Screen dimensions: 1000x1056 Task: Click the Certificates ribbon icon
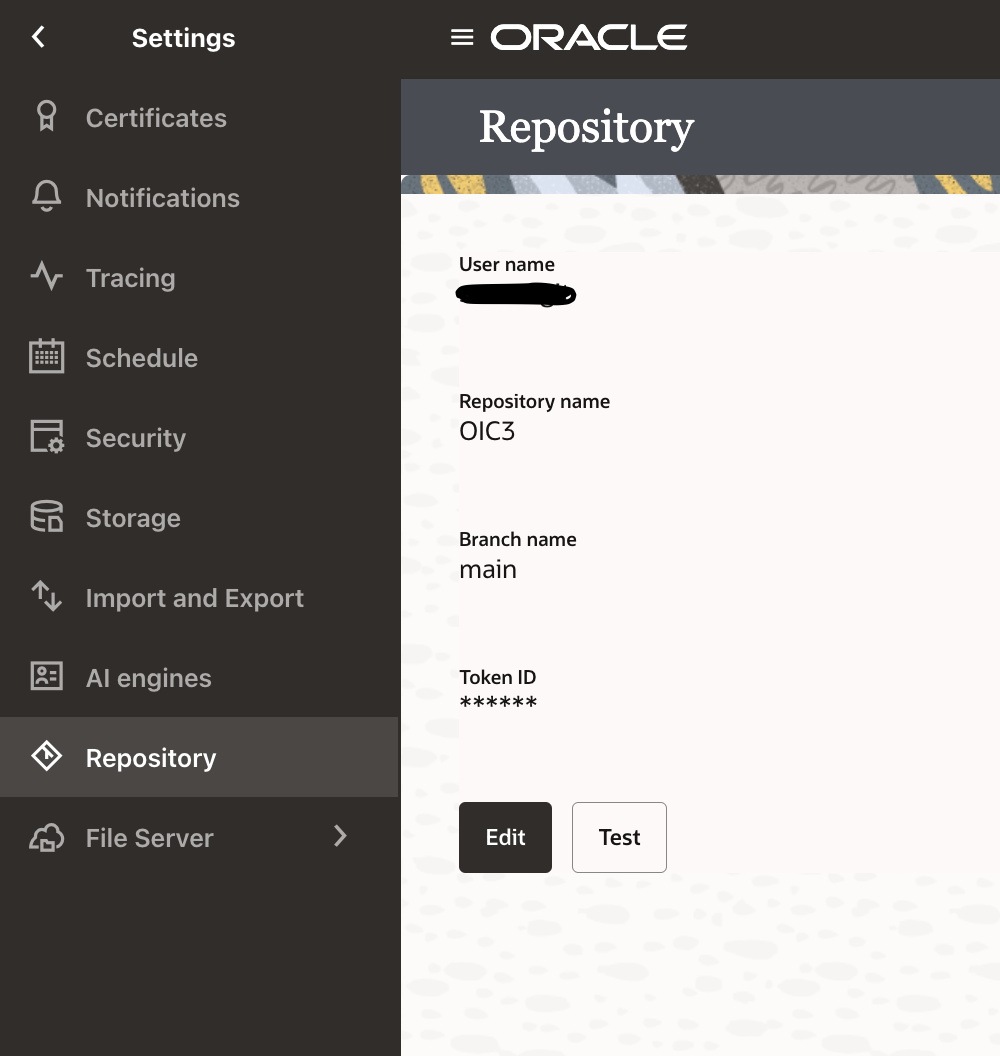(x=46, y=117)
